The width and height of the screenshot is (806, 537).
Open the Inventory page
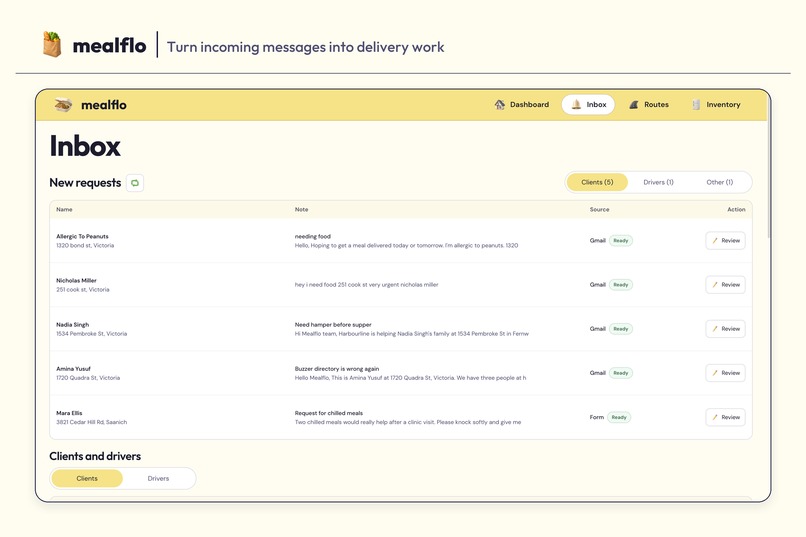[717, 105]
